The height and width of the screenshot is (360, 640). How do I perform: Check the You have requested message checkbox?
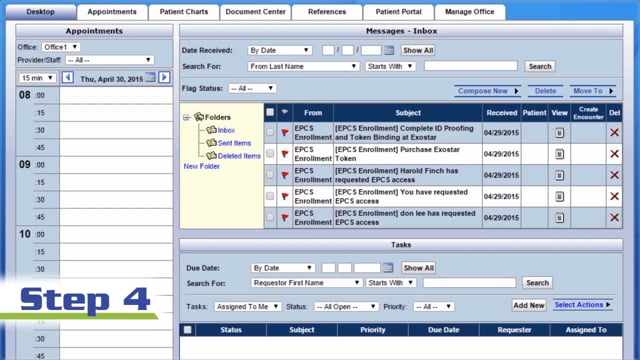(270, 196)
